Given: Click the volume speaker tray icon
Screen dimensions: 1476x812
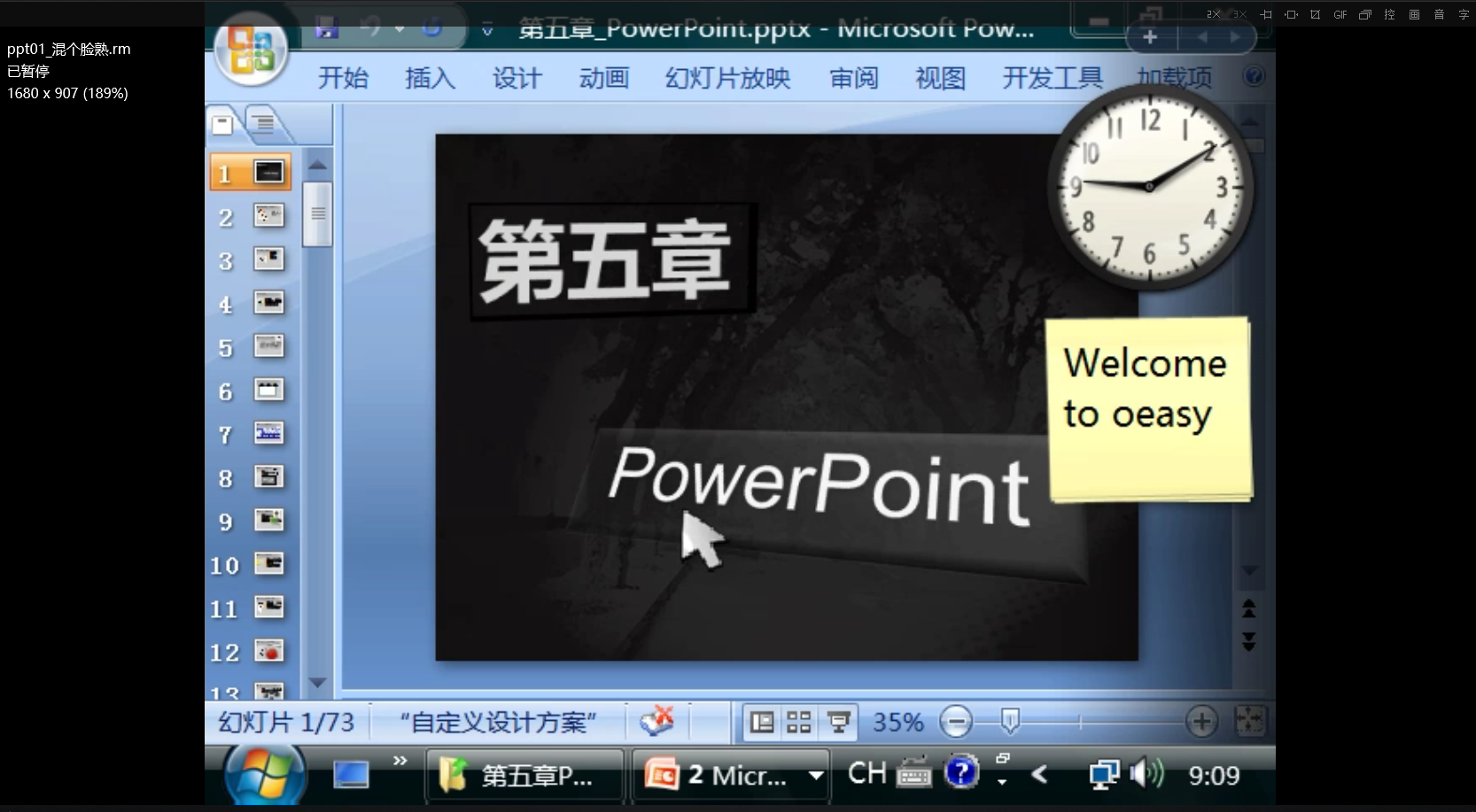Looking at the screenshot, I should point(1147,773).
